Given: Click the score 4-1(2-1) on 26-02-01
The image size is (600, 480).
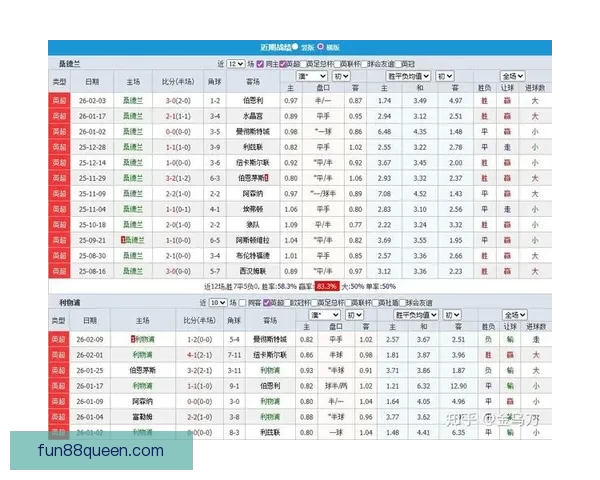Looking at the screenshot, I should coord(199,355).
